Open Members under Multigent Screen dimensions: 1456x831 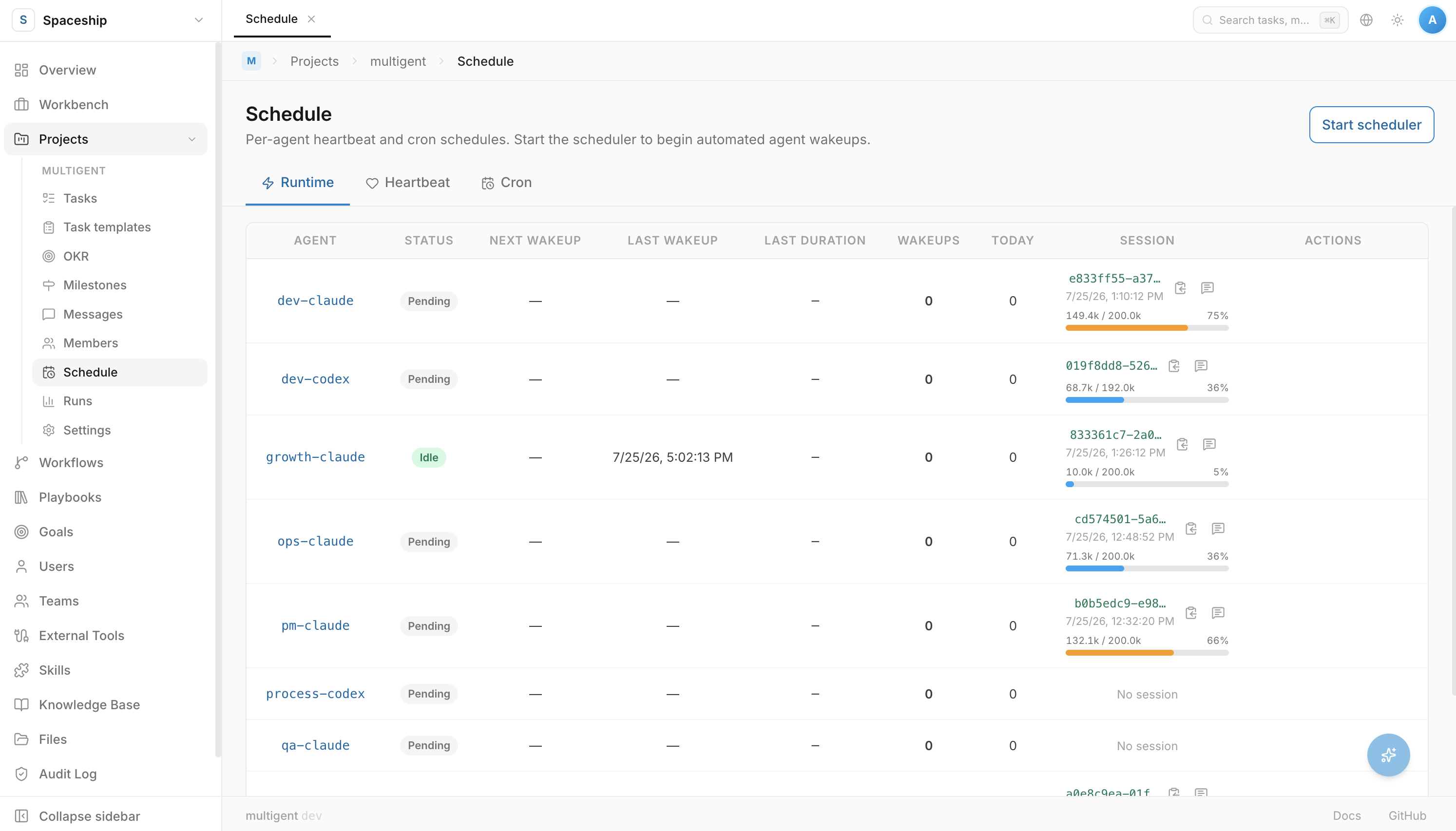120,343
